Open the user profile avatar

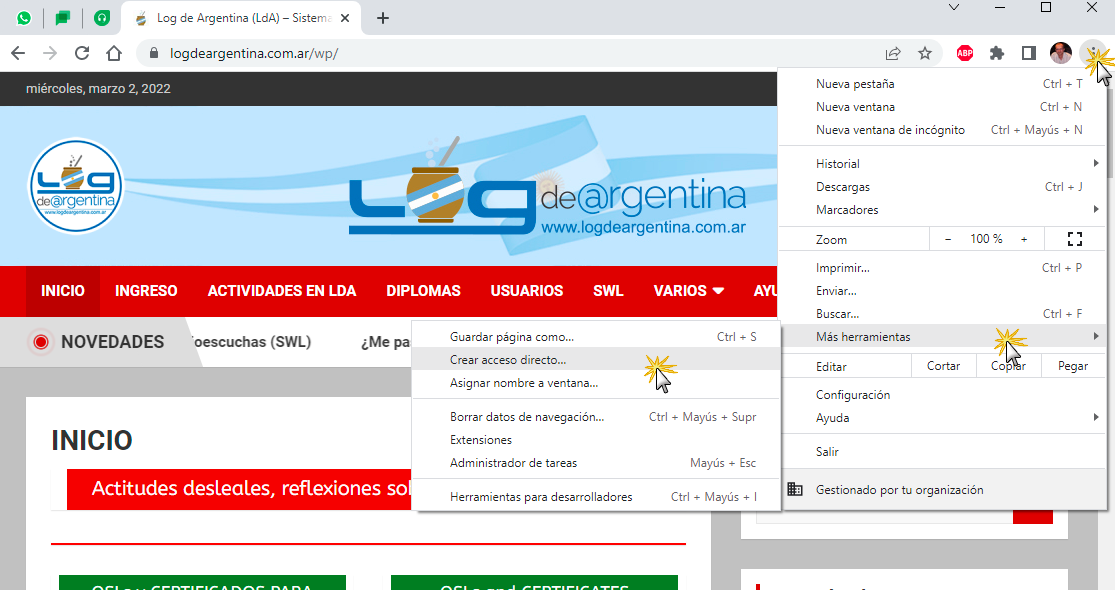[x=1060, y=53]
